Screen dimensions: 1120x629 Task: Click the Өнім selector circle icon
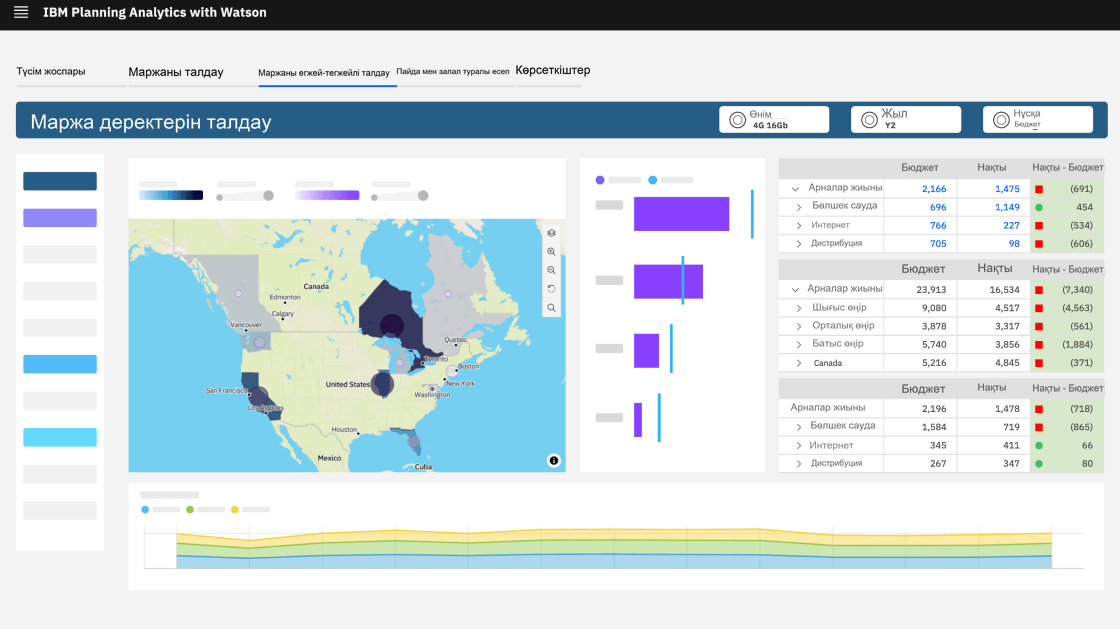coord(737,120)
